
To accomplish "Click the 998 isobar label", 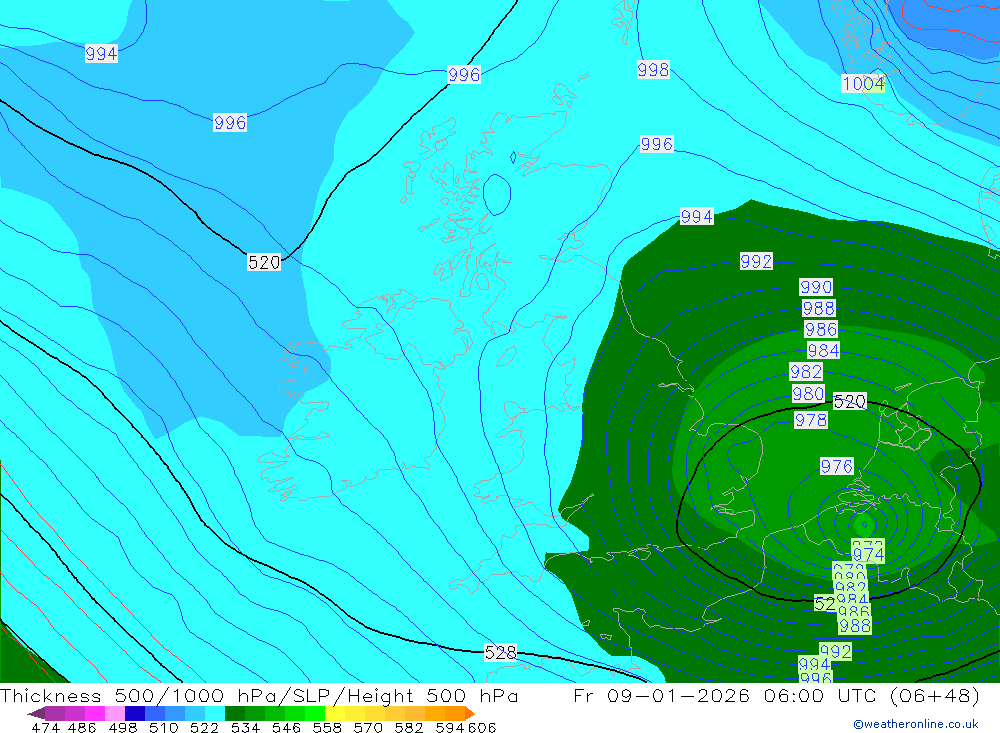I will click(x=653, y=70).
